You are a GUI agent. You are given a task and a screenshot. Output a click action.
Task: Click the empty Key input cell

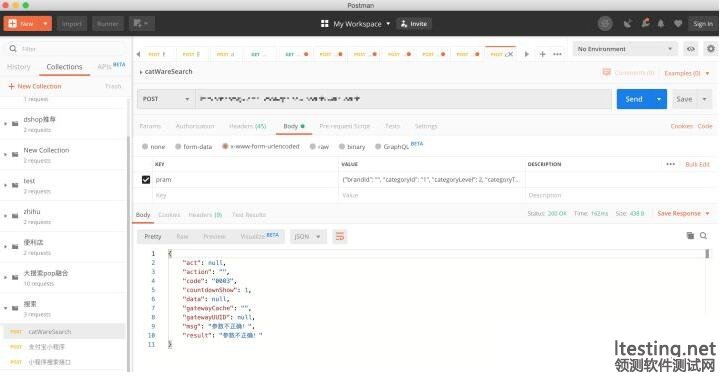(x=245, y=195)
